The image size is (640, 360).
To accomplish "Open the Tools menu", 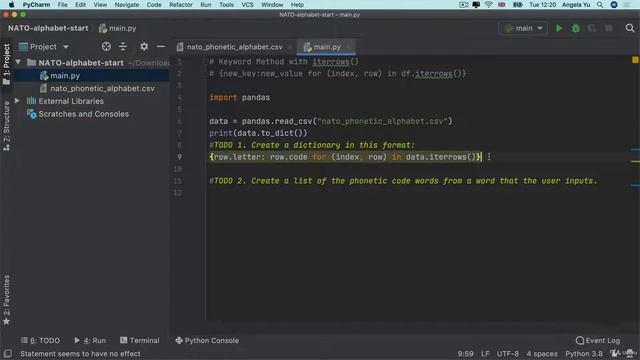I will pyautogui.click(x=226, y=5).
